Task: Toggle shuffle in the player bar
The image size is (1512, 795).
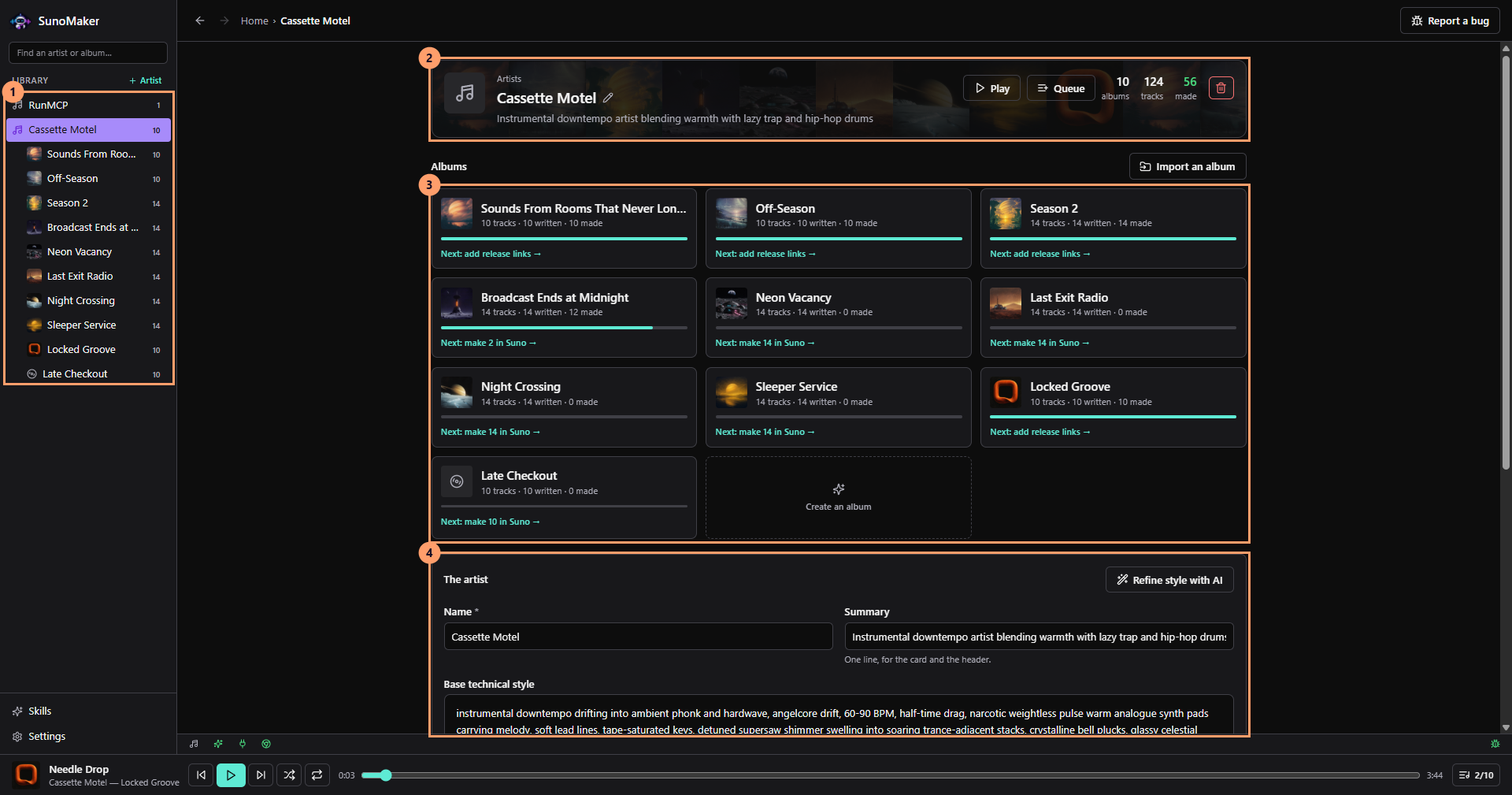Action: pos(289,775)
